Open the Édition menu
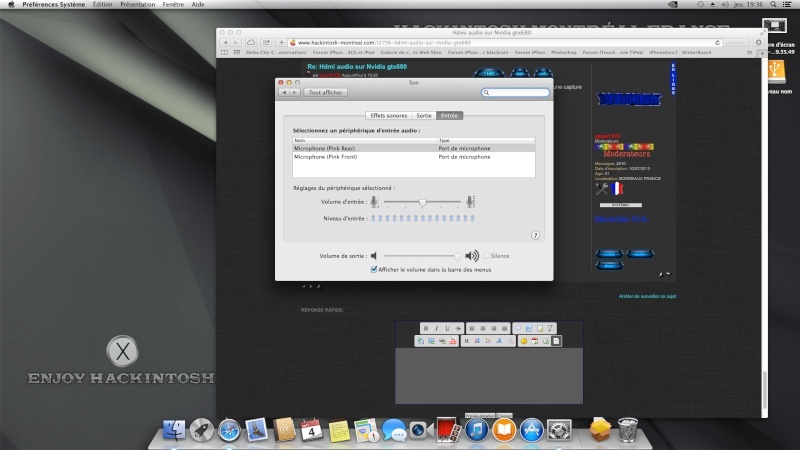800x450 pixels. click(102, 4)
